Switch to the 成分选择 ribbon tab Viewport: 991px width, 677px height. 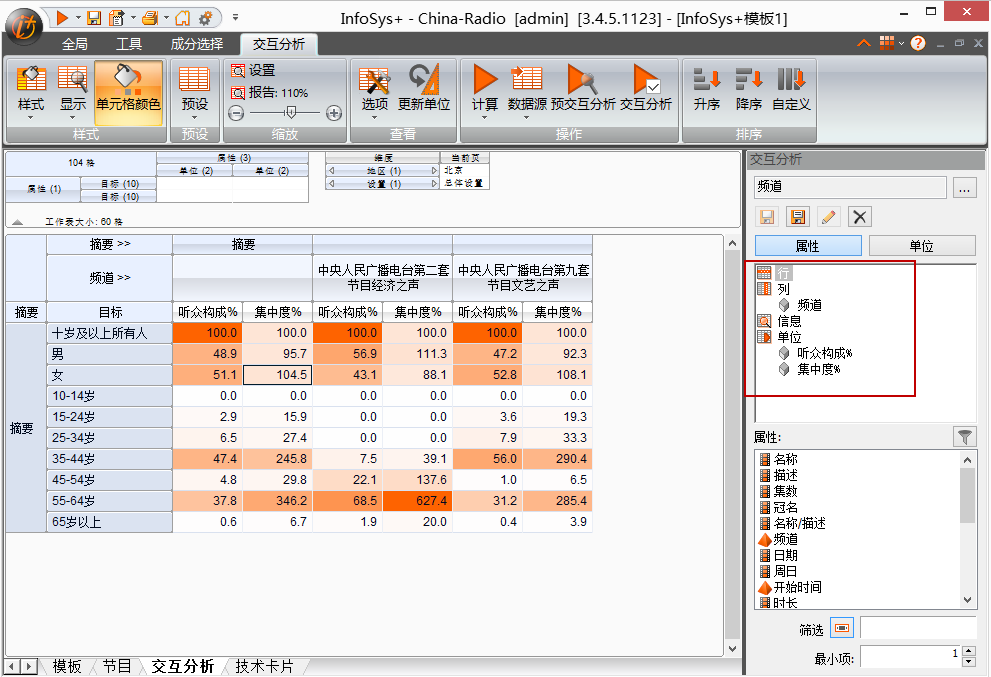[x=197, y=44]
